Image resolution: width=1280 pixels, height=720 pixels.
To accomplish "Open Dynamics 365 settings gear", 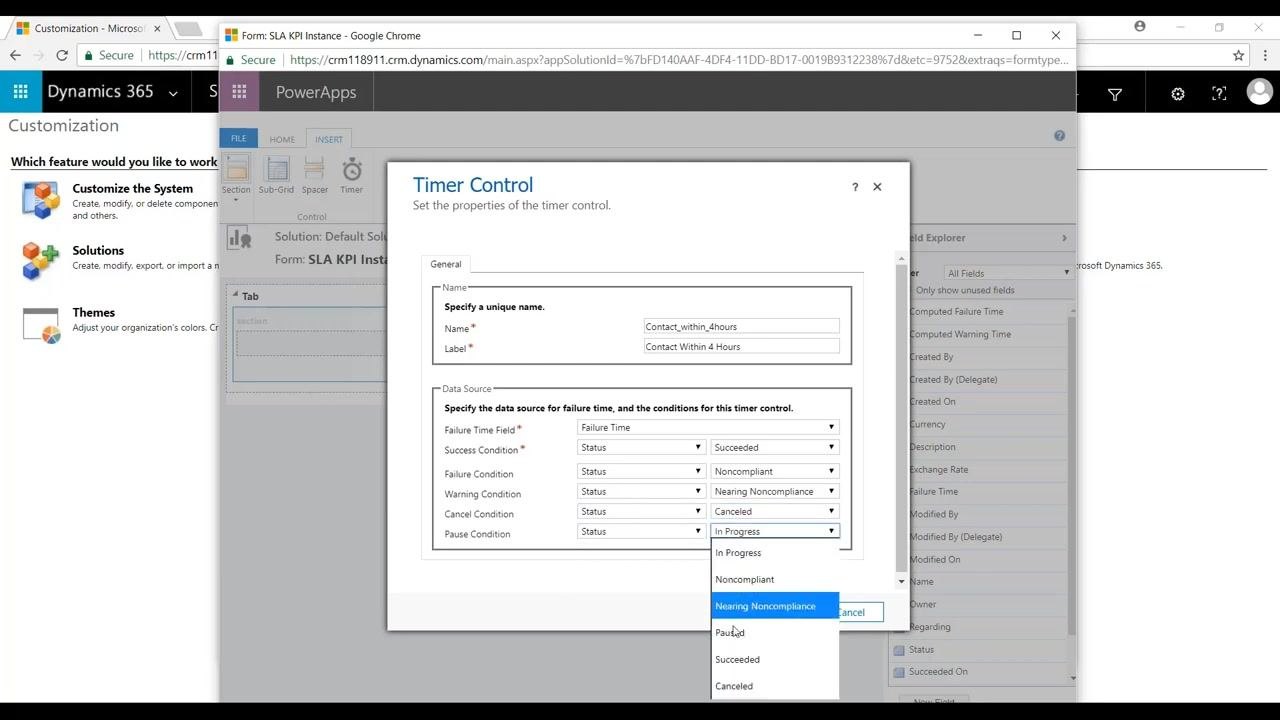I will [1178, 94].
